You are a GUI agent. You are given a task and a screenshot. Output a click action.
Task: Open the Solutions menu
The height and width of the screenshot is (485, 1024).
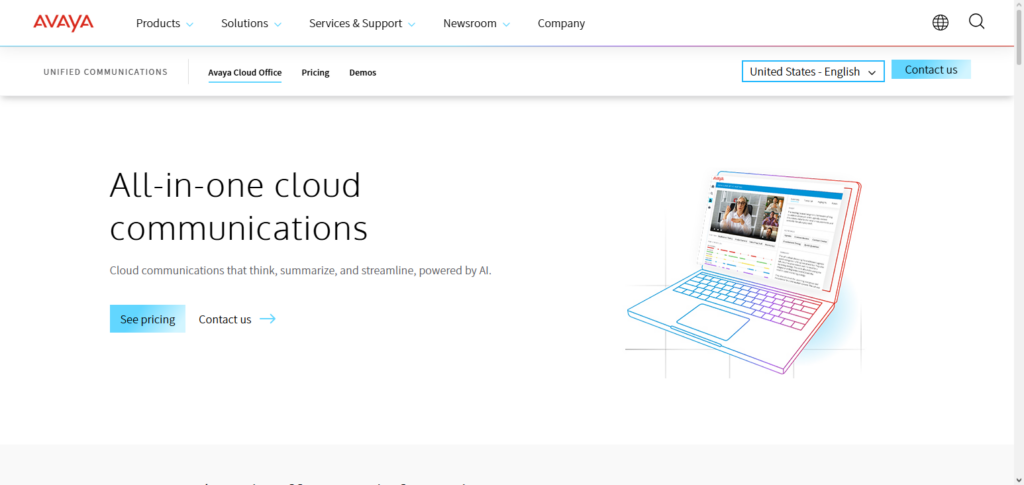(x=244, y=23)
